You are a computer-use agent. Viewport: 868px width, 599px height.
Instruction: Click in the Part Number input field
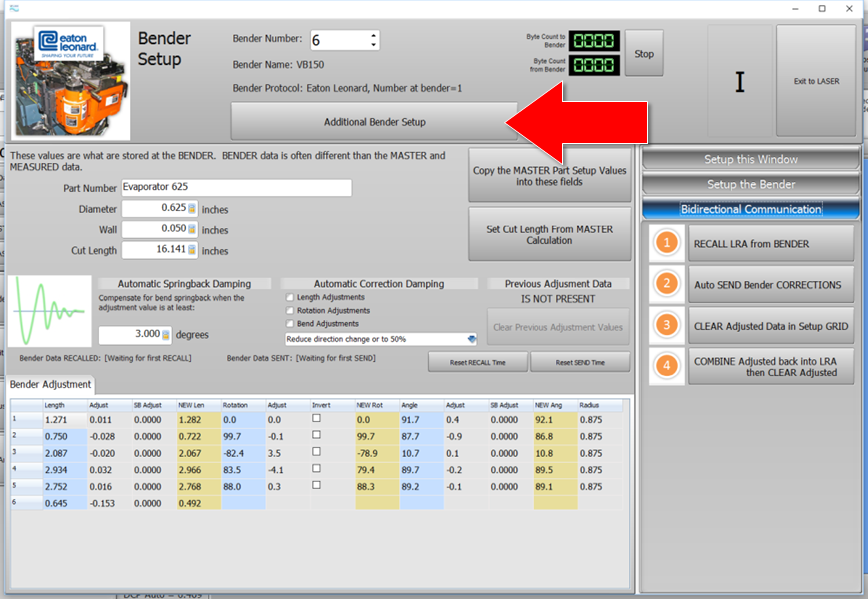(x=236, y=188)
